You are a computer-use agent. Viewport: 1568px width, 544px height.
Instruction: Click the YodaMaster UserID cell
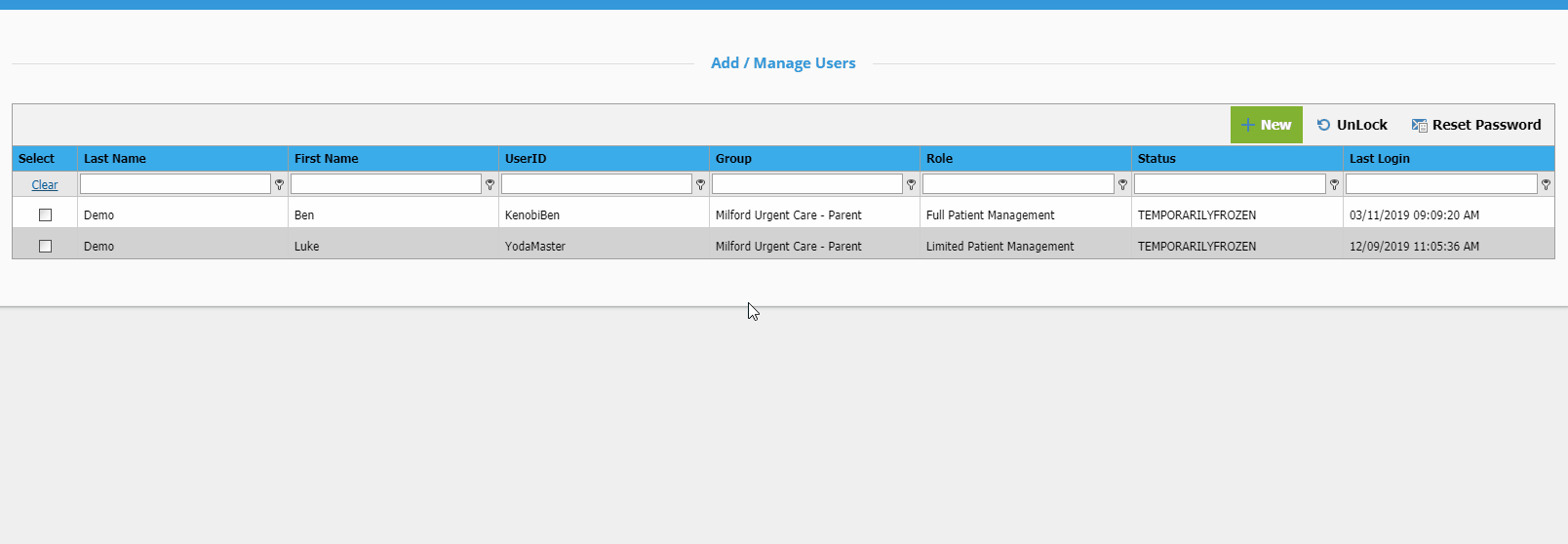[x=535, y=246]
